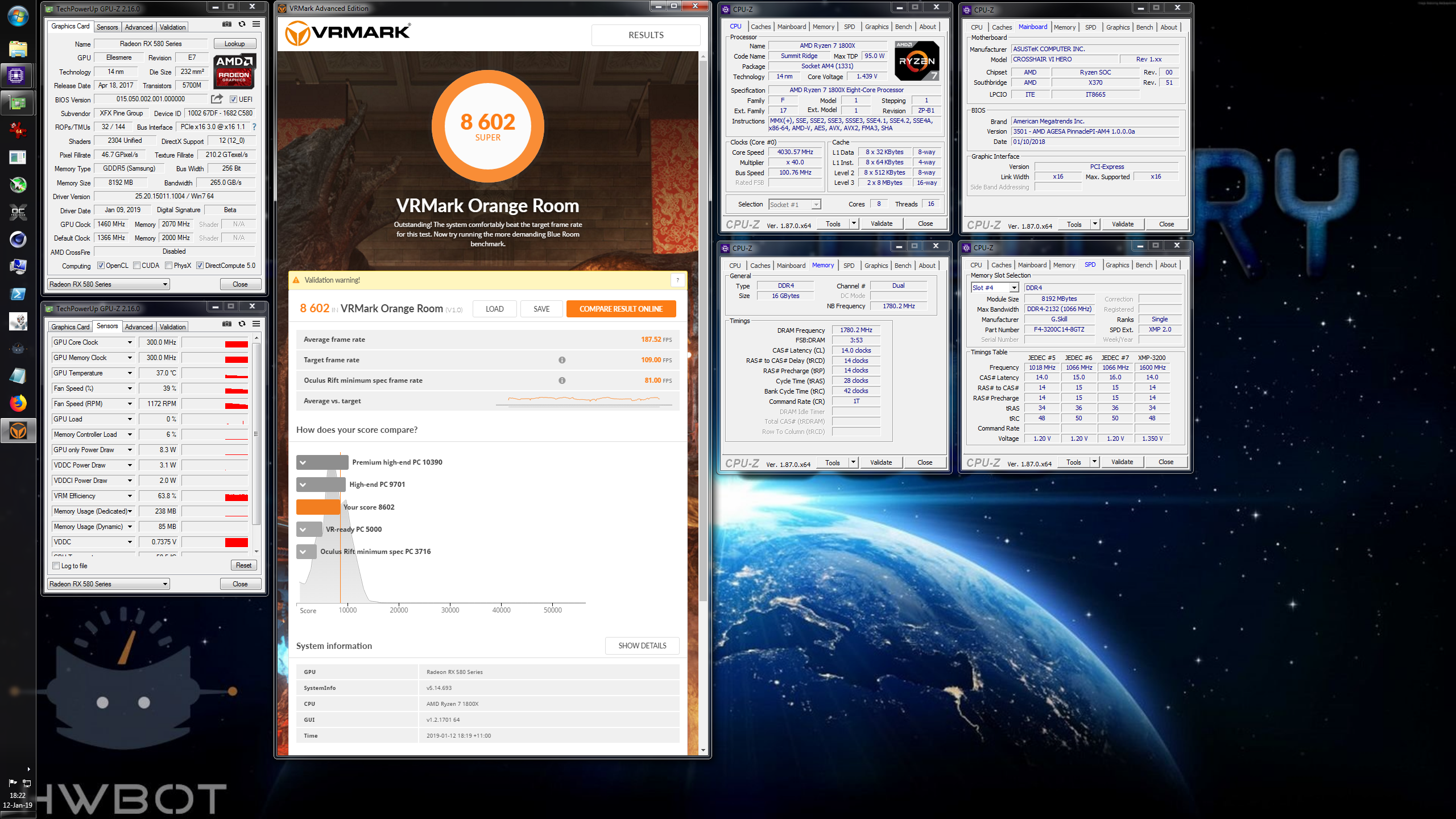This screenshot has width=1456, height=819.
Task: Open the GPU selector dropdown in top GPU-Z window
Action: [109, 284]
